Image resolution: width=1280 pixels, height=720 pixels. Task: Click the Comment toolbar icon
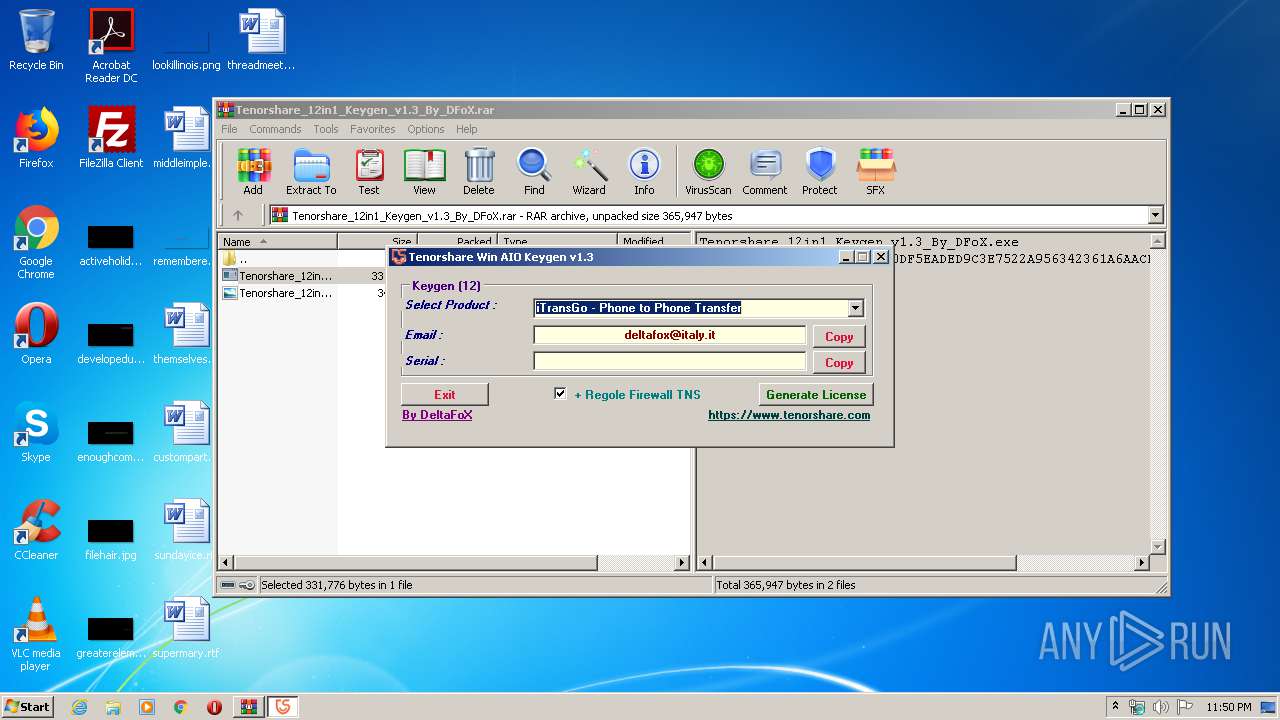click(x=765, y=172)
